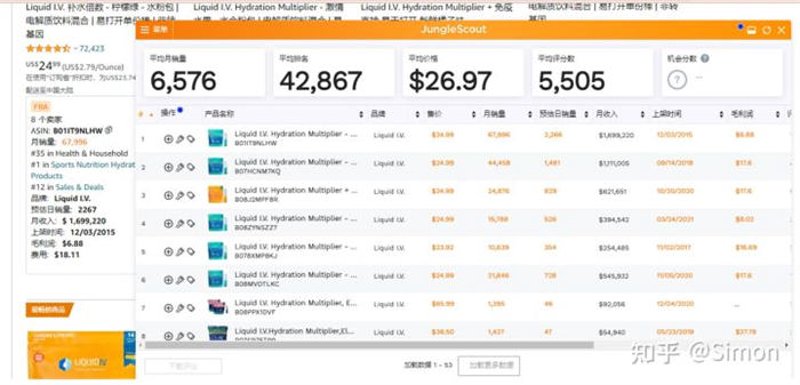
Task: Click the tag icon in row 4 (B08ZYNSZZ7)
Action: pos(190,223)
